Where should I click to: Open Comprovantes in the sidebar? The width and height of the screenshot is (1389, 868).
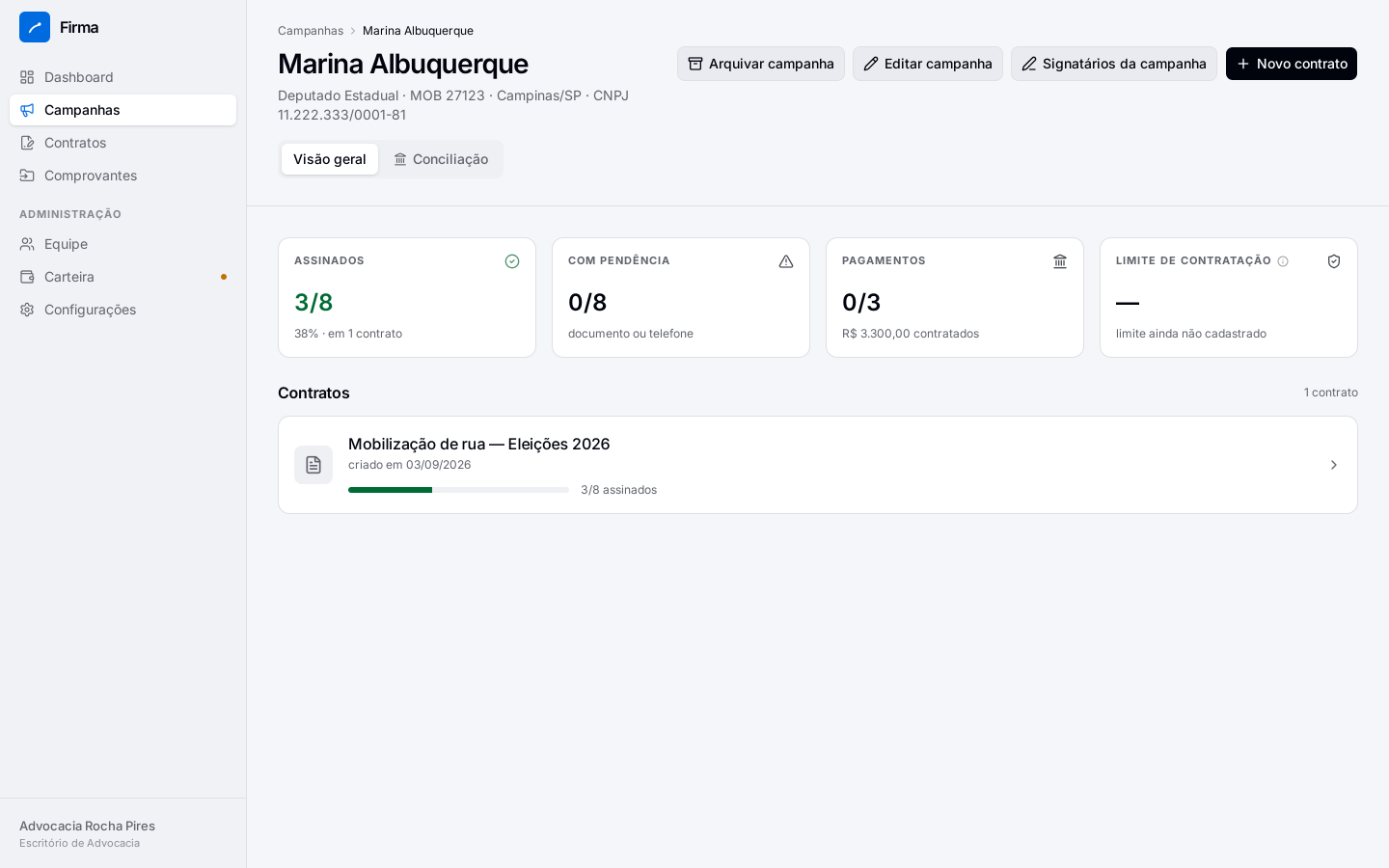tap(123, 176)
